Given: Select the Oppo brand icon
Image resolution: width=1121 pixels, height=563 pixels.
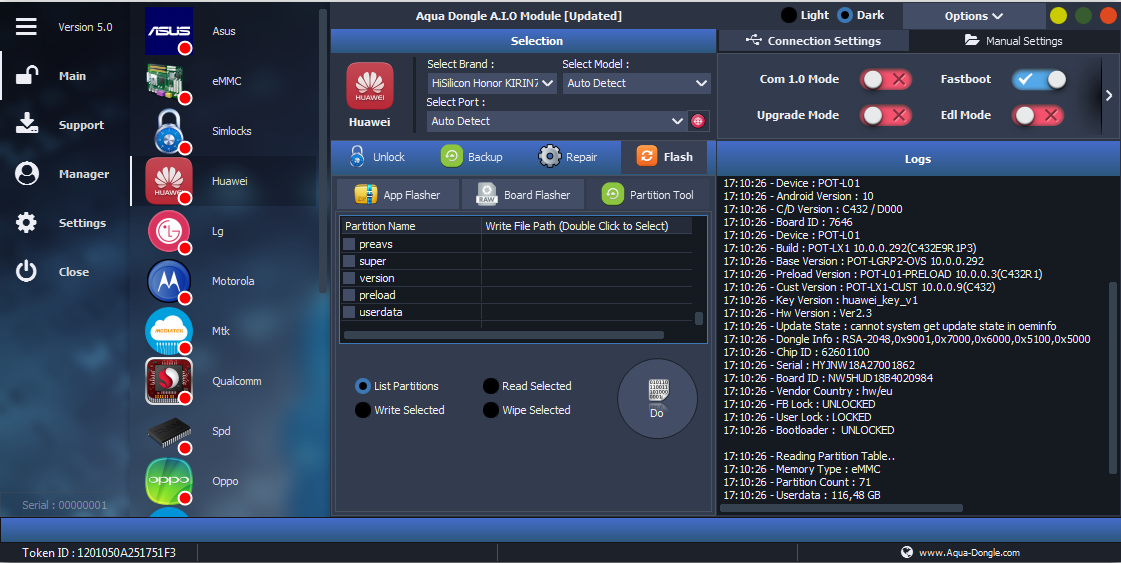Looking at the screenshot, I should 169,481.
